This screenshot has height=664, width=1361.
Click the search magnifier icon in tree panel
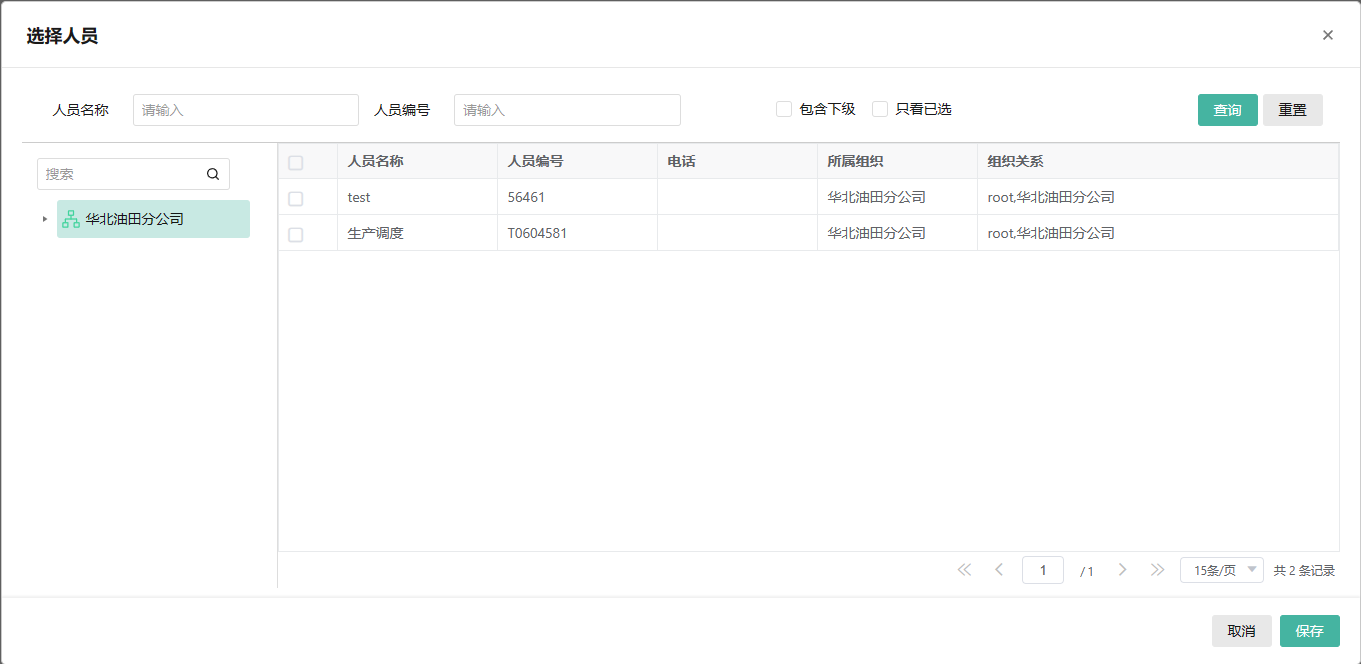click(213, 174)
